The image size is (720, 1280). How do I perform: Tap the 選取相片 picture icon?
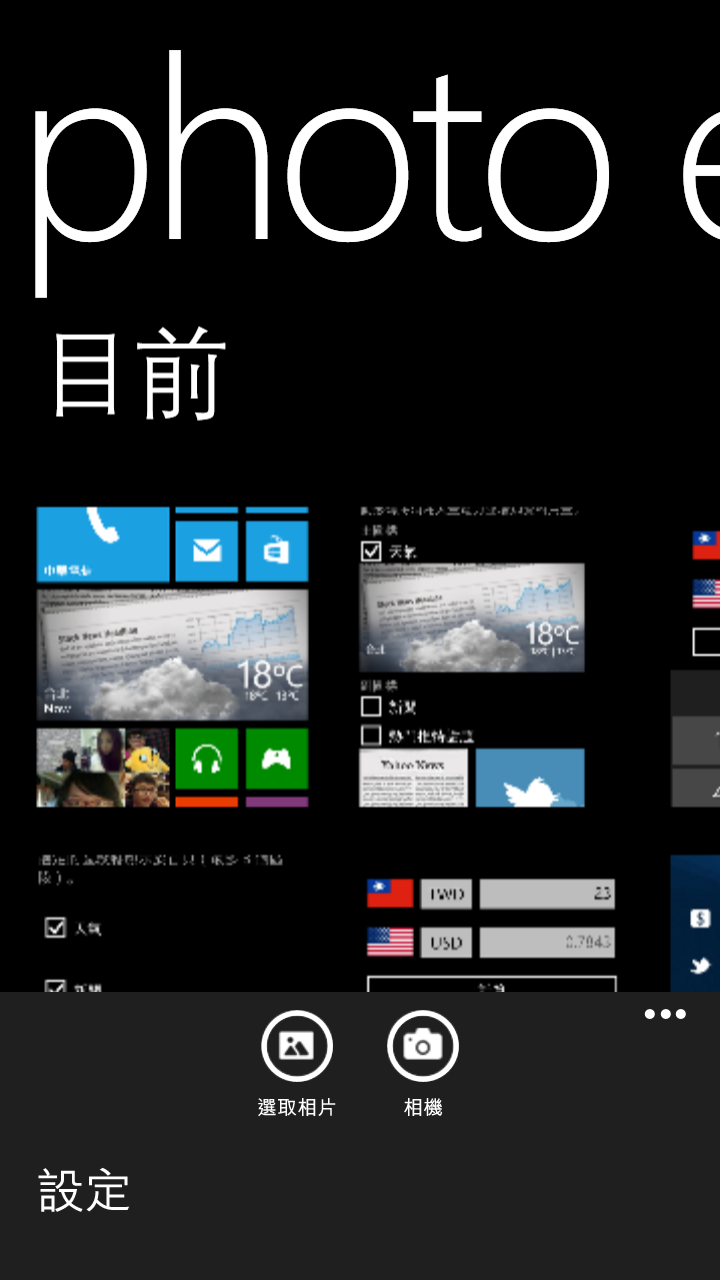tap(297, 1046)
